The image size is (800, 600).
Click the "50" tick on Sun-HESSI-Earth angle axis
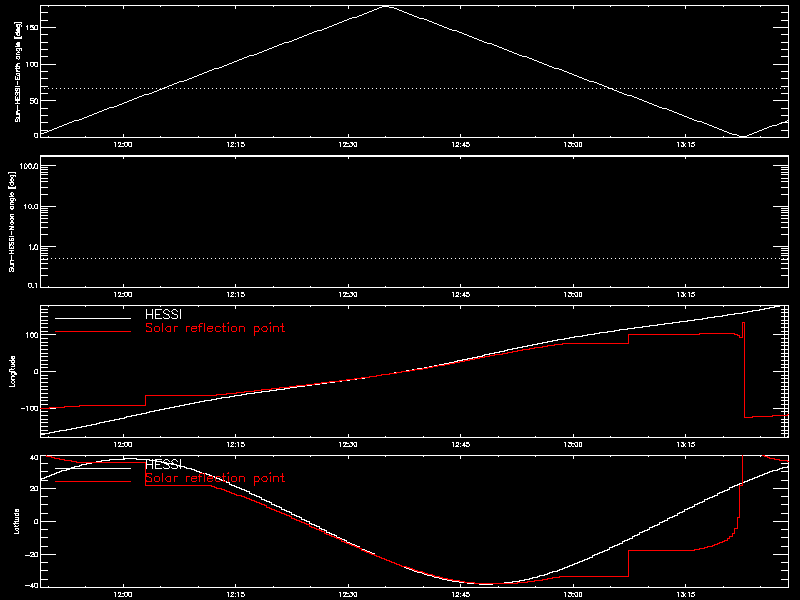point(34,101)
